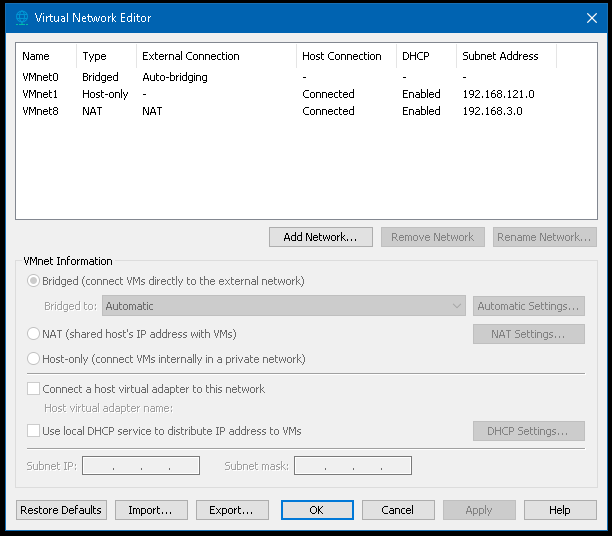Choose the NAT radio option
Screen dimensions: 612x536
[x=34, y=334]
